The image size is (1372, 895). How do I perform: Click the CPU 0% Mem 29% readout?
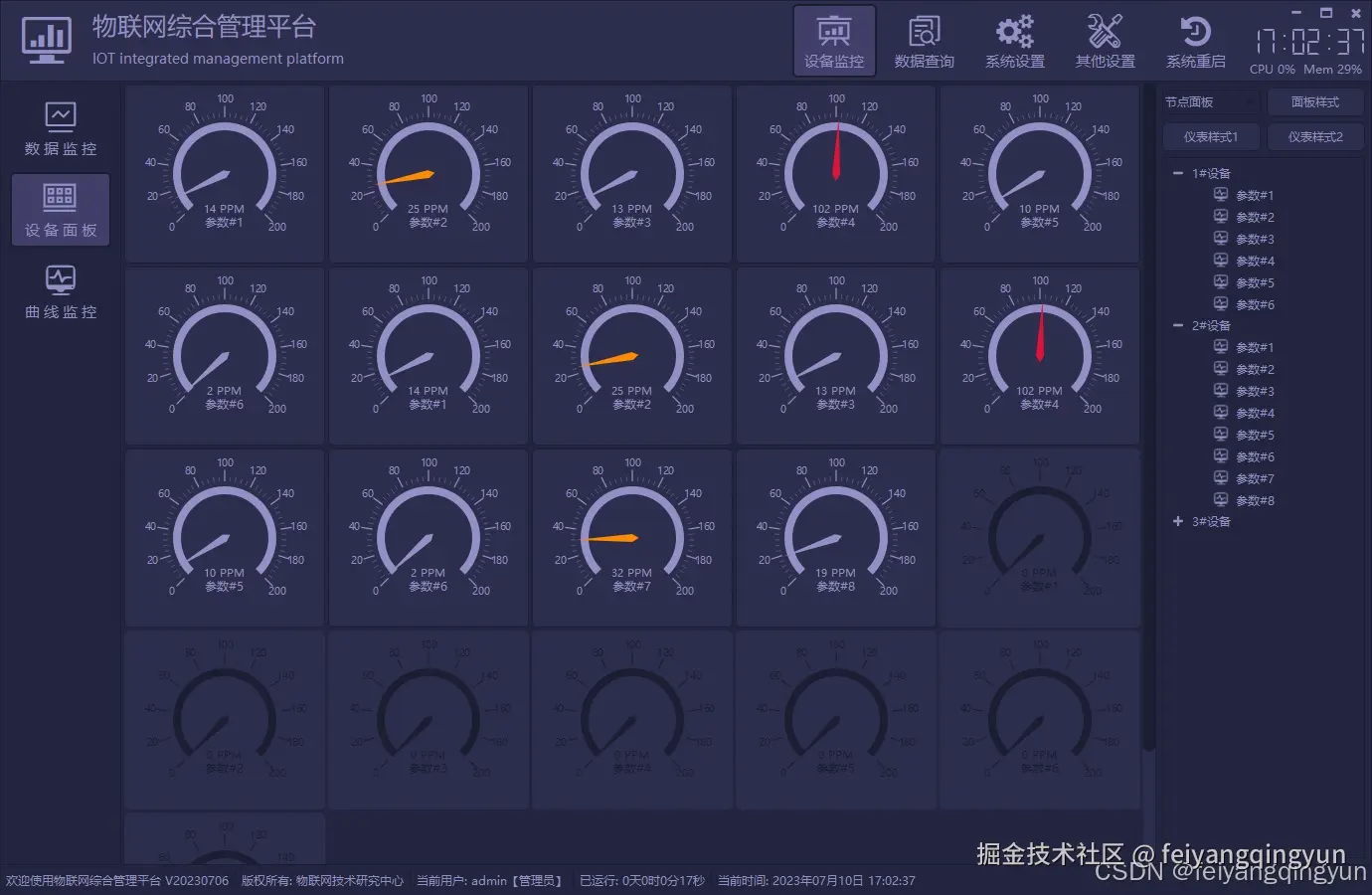tap(1305, 70)
